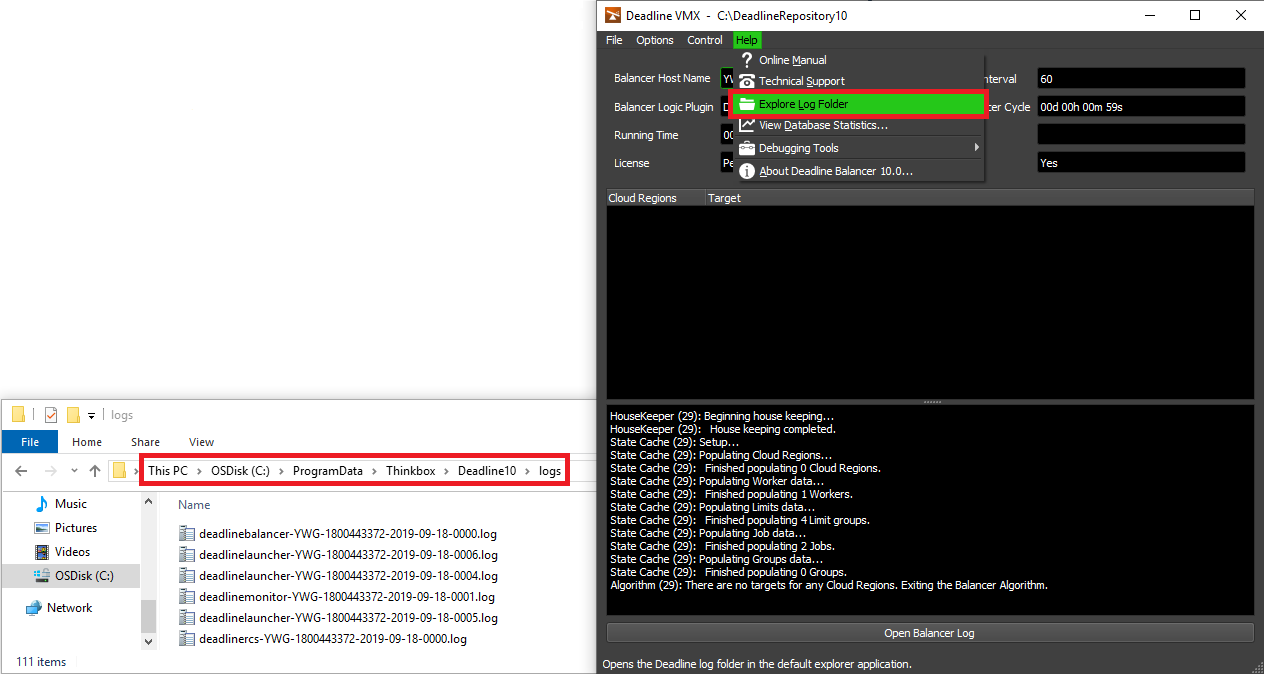Expand the breadcrumb chevron right after OSDisk (C:)

click(x=281, y=471)
